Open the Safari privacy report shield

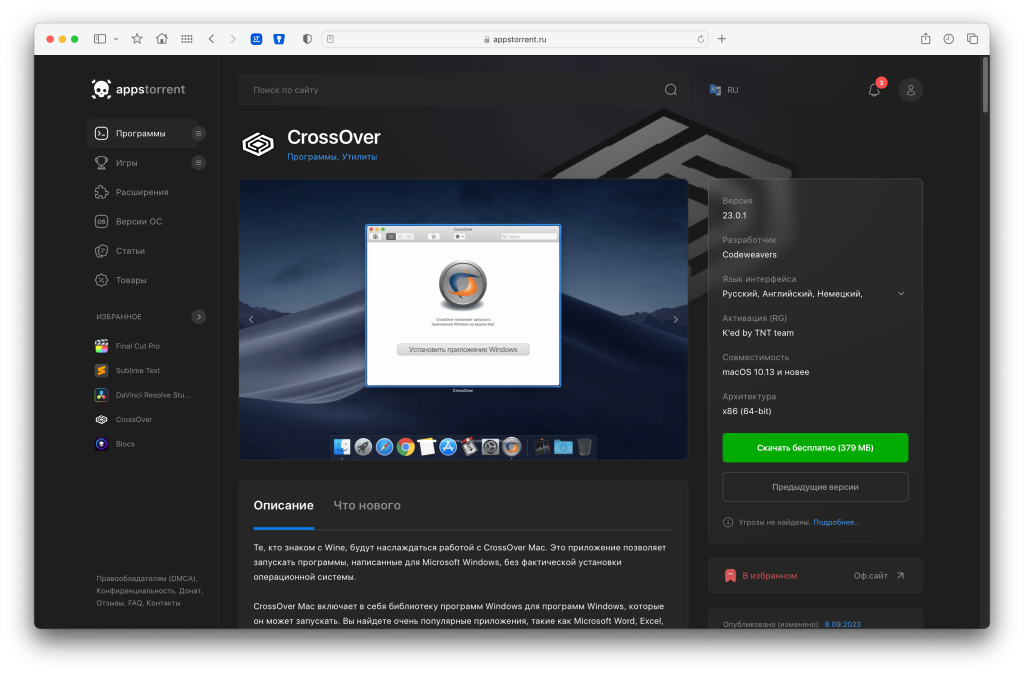point(307,39)
